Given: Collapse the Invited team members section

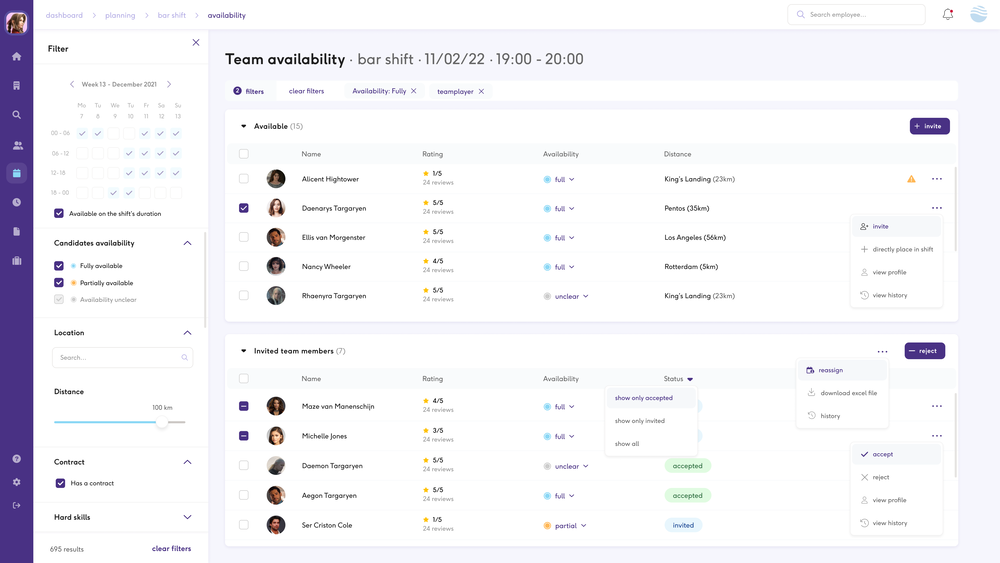Looking at the screenshot, I should (243, 351).
